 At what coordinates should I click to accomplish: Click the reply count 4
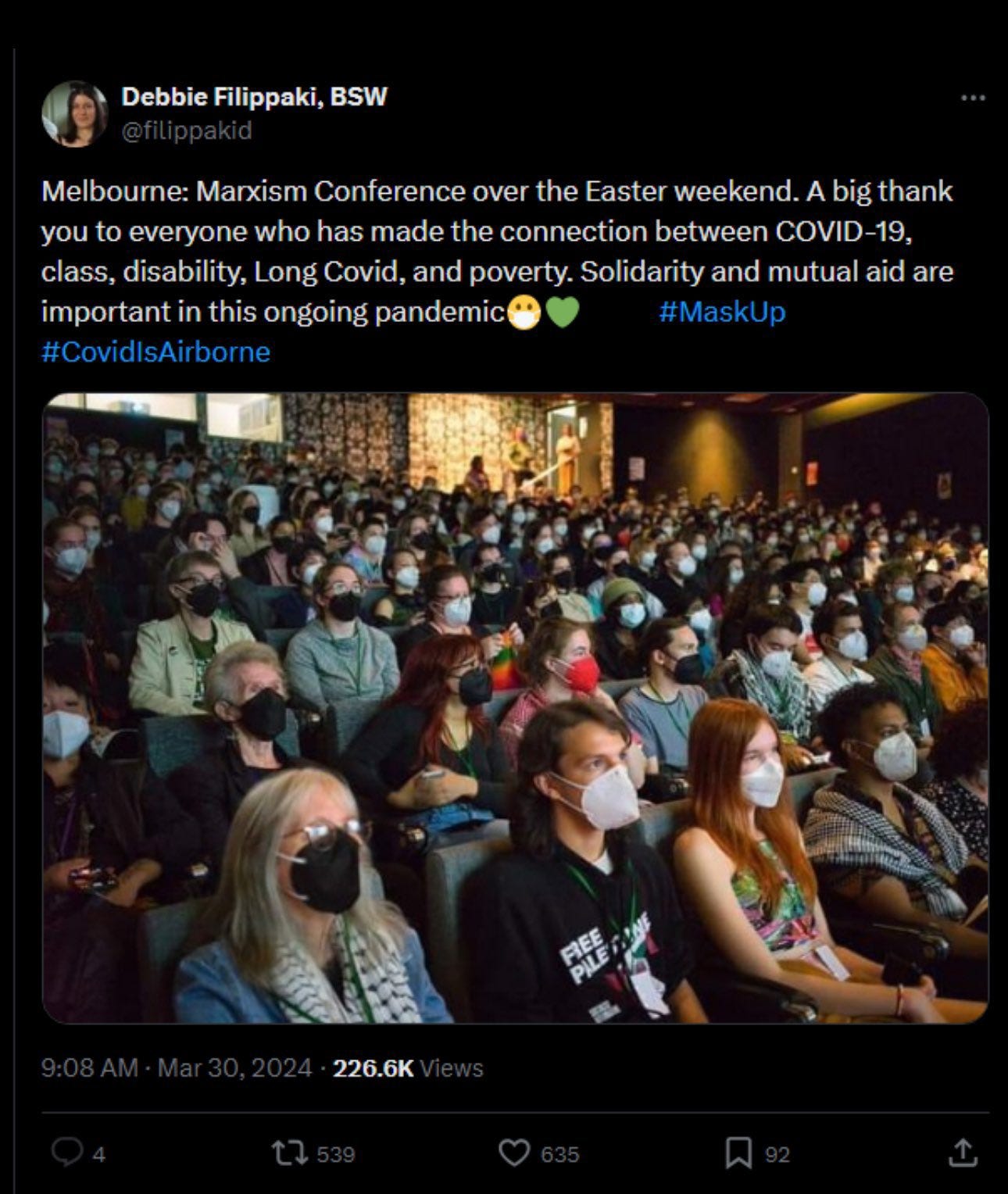[x=99, y=1154]
